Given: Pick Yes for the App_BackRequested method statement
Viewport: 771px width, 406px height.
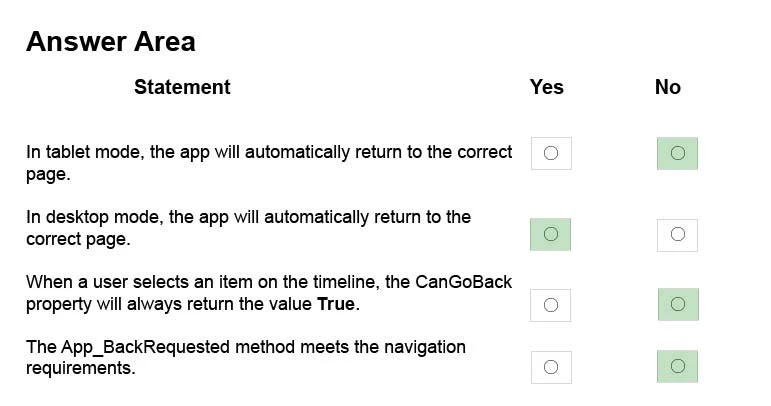Looking at the screenshot, I should pyautogui.click(x=550, y=367).
